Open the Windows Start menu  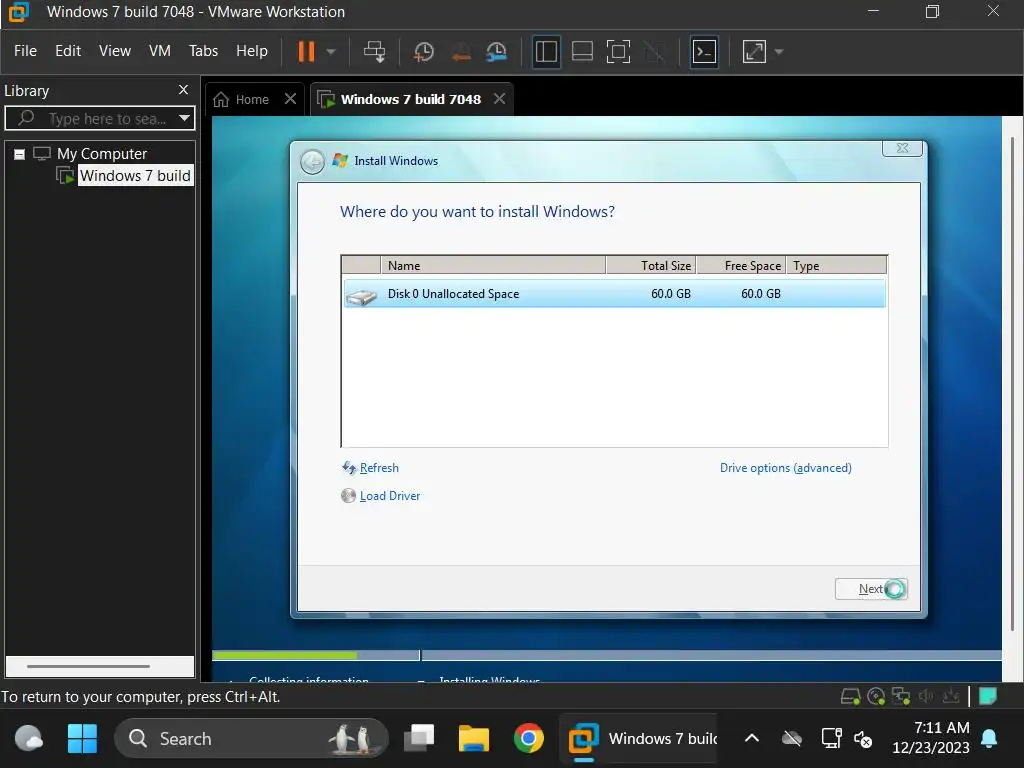point(82,739)
